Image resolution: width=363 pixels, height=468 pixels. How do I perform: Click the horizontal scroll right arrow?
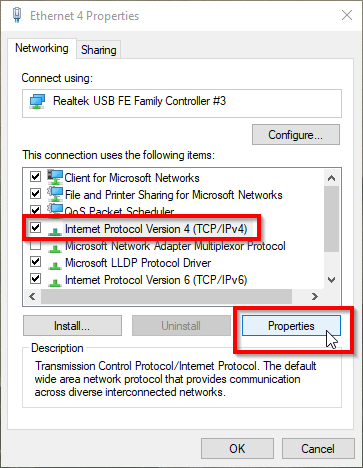[314, 296]
